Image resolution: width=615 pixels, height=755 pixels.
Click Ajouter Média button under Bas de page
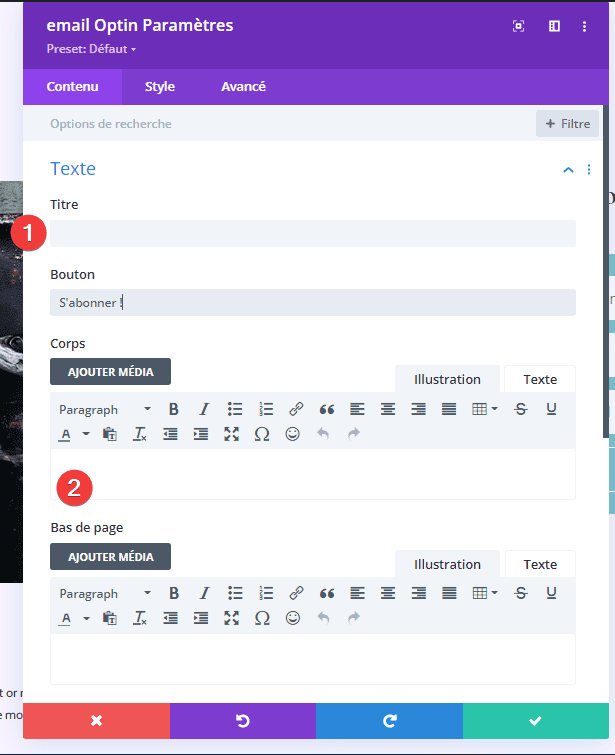(110, 557)
